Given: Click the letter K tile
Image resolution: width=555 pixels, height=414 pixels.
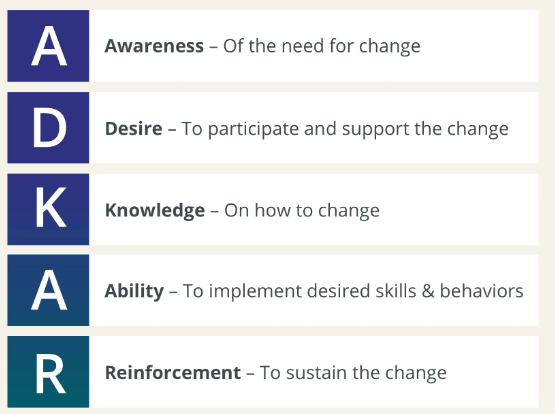Looking at the screenshot, I should [x=48, y=209].
